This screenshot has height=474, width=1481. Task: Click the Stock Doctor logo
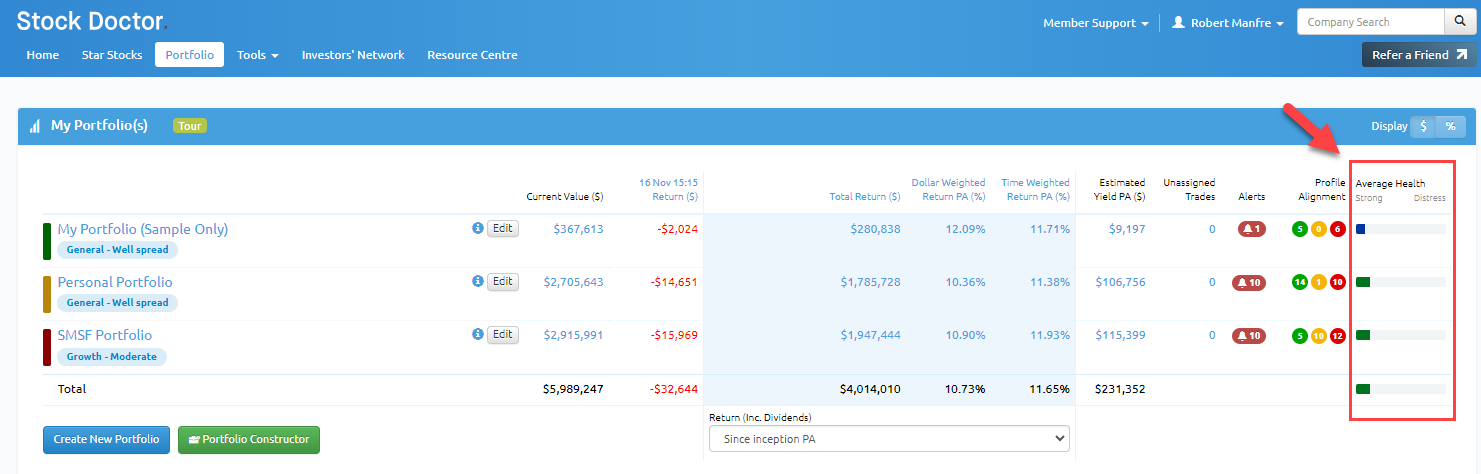(x=91, y=20)
